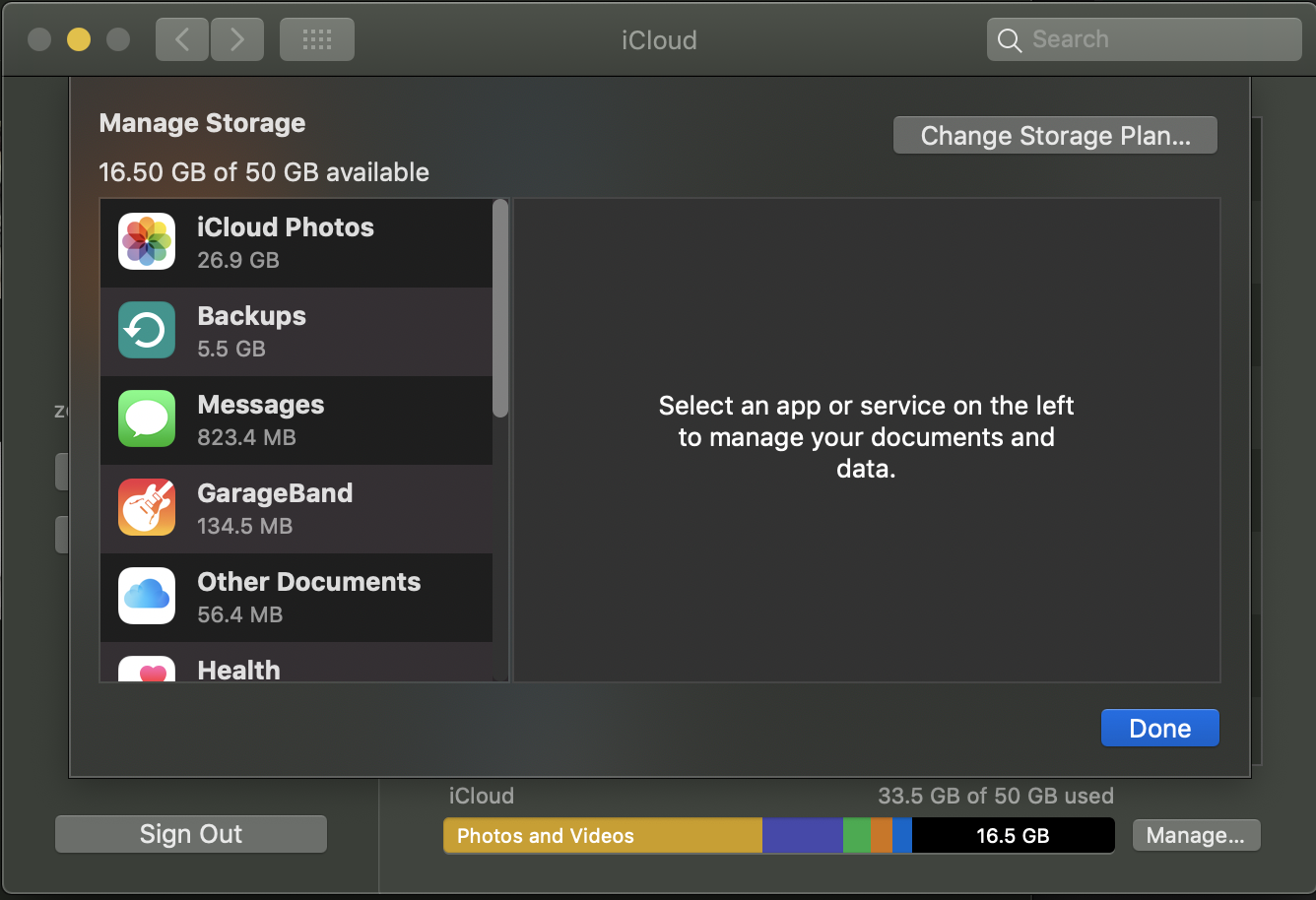Click the green Messages speech bubble icon
This screenshot has height=900, width=1316.
point(147,418)
